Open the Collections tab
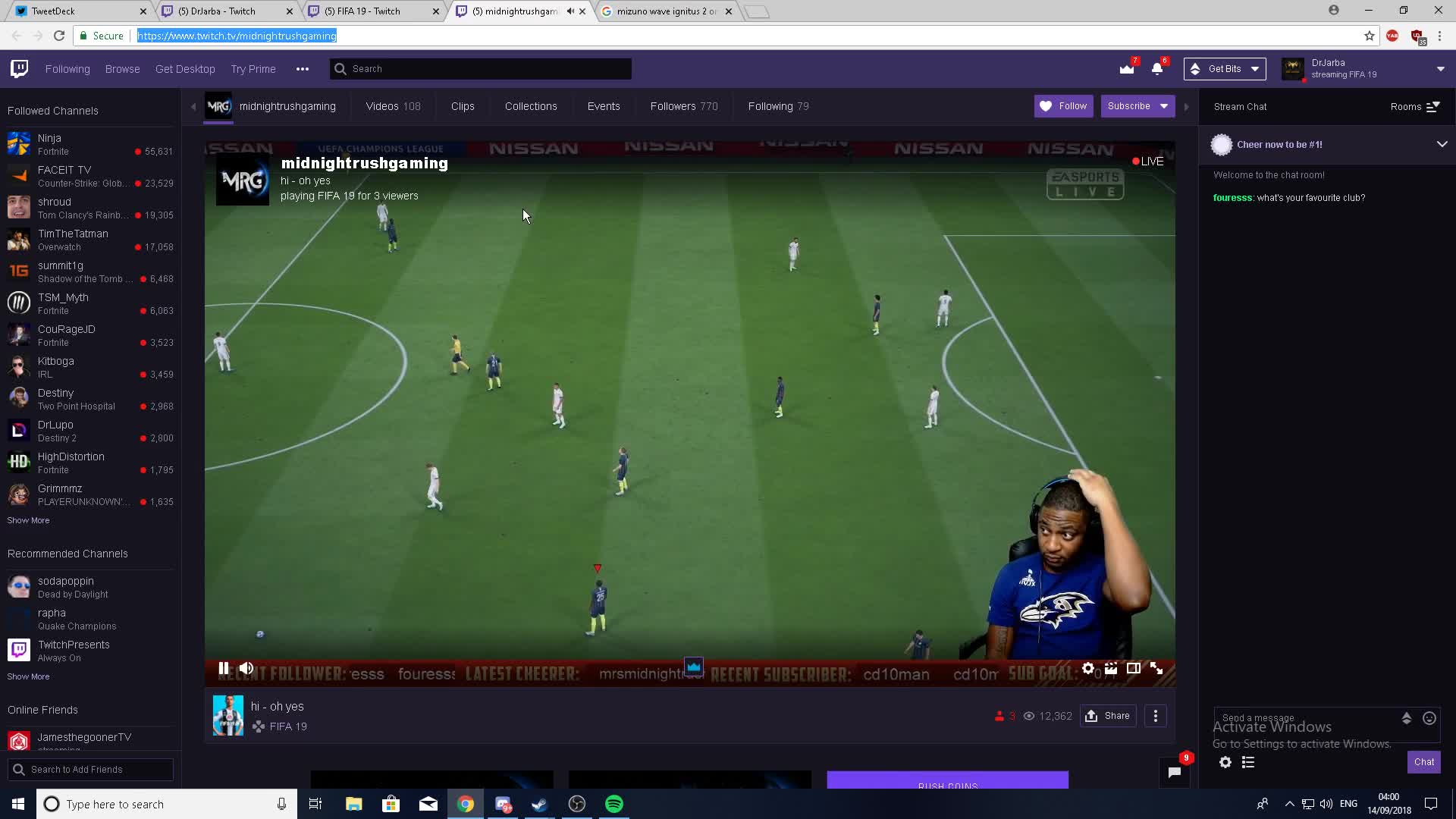Image resolution: width=1456 pixels, height=819 pixels. click(x=531, y=106)
